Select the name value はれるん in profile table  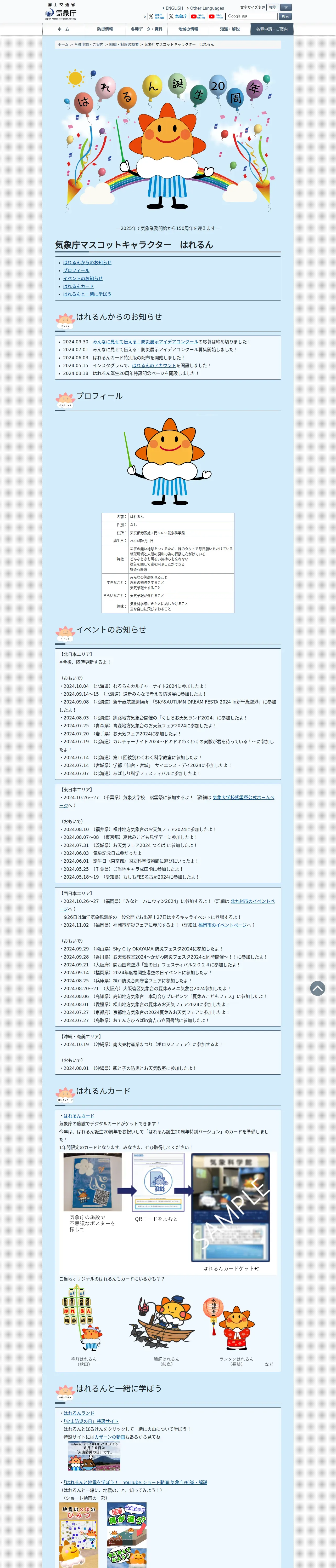tap(136, 517)
